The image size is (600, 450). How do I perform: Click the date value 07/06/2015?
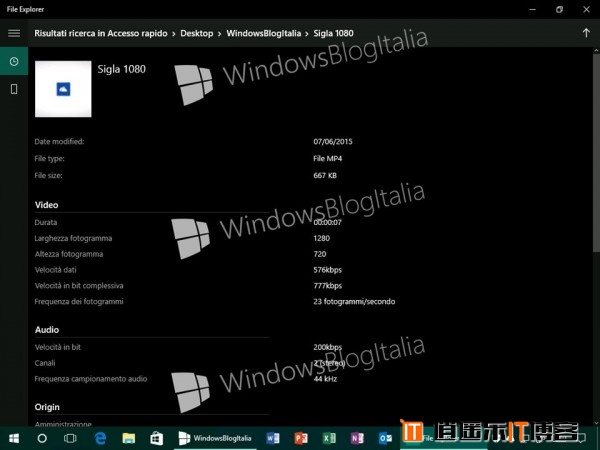(x=333, y=142)
